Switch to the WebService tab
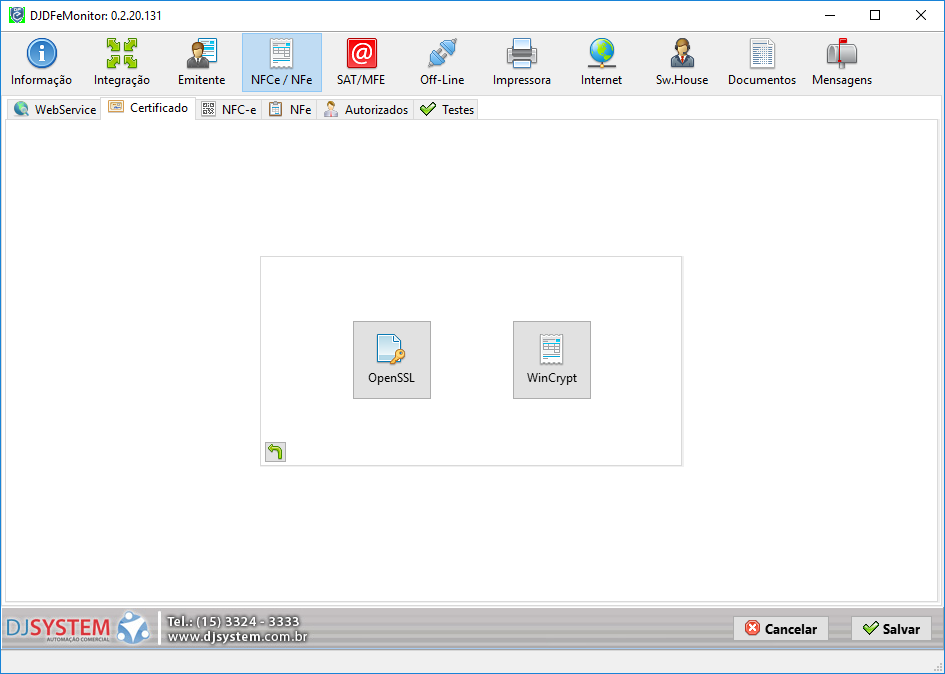Screen dimensions: 945x674 (54, 109)
